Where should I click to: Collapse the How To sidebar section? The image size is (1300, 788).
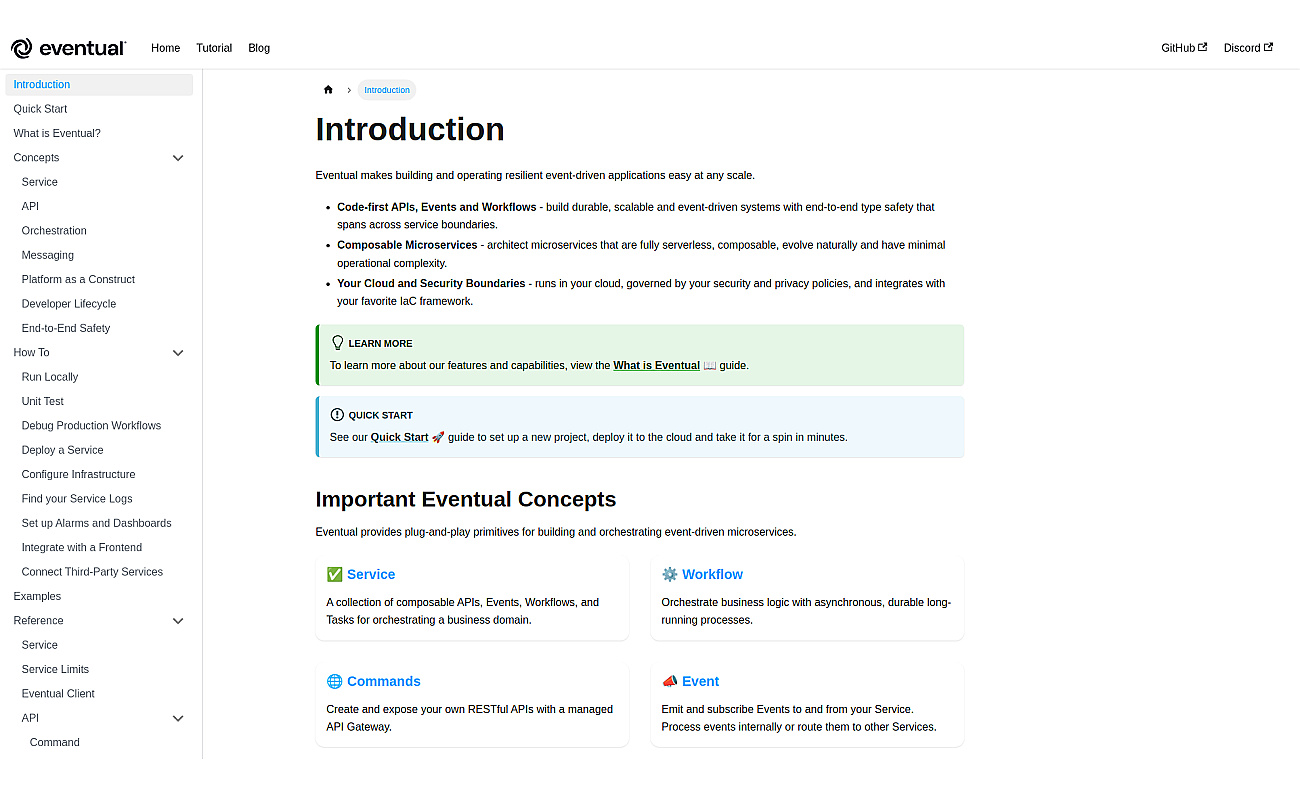click(178, 353)
